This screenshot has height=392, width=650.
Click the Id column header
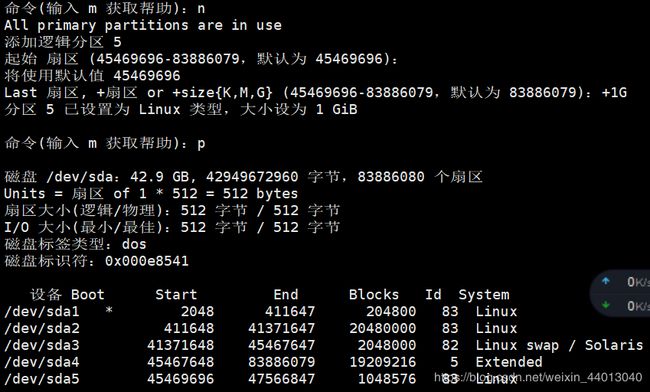click(x=433, y=295)
